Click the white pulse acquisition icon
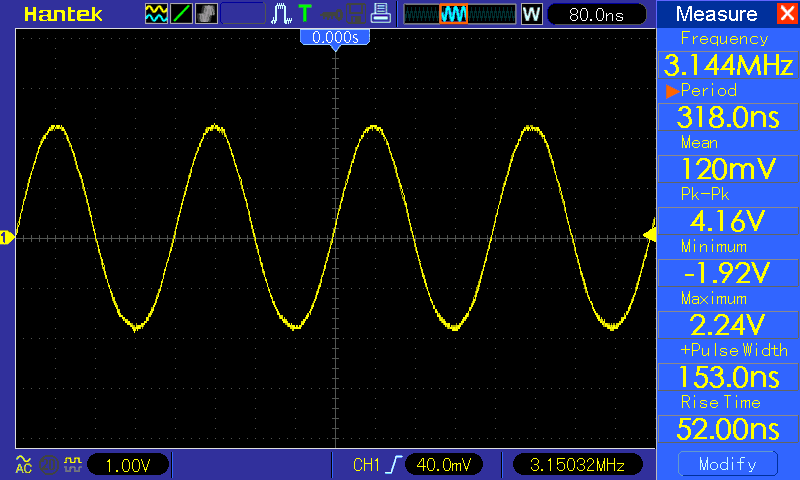Image resolution: width=800 pixels, height=480 pixels. (281, 14)
